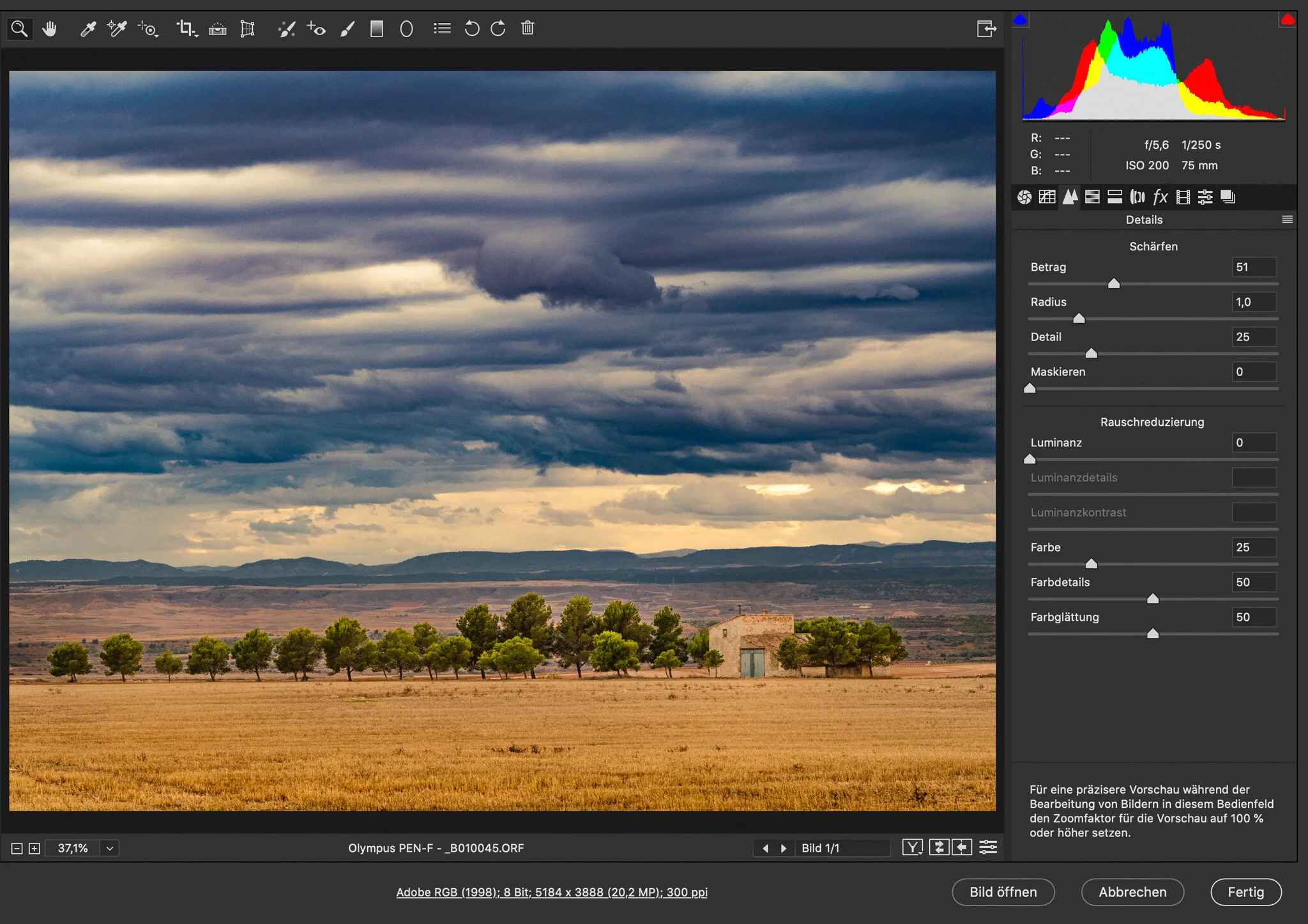Select the Hand tool
Screen dimensions: 1308x924
[x=50, y=29]
